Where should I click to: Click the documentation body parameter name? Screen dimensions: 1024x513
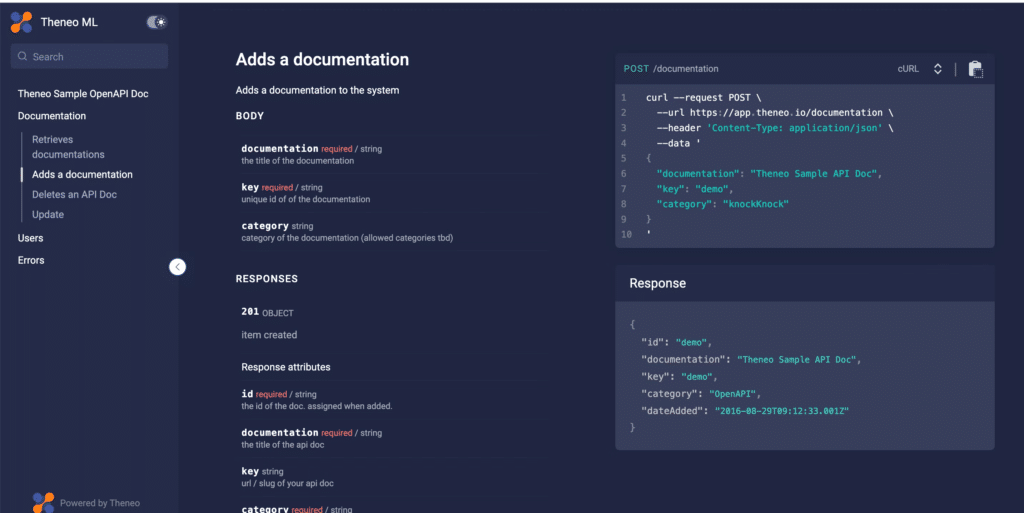click(280, 149)
